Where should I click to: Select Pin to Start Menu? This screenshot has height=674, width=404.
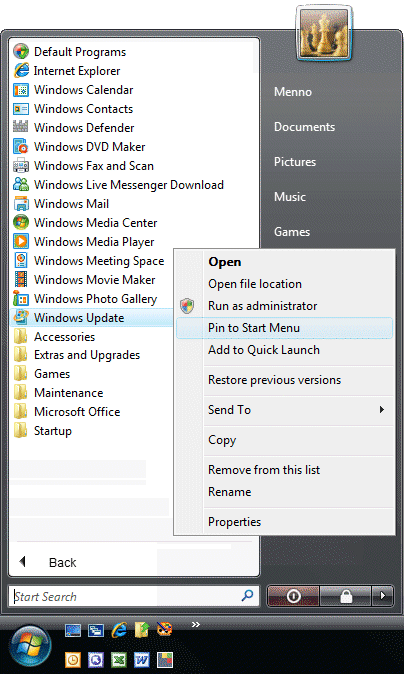click(284, 328)
